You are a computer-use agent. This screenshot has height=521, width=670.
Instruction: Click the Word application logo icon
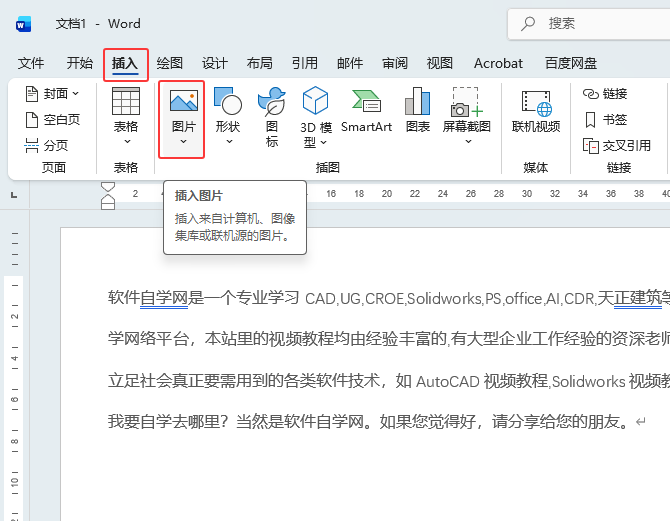click(24, 24)
